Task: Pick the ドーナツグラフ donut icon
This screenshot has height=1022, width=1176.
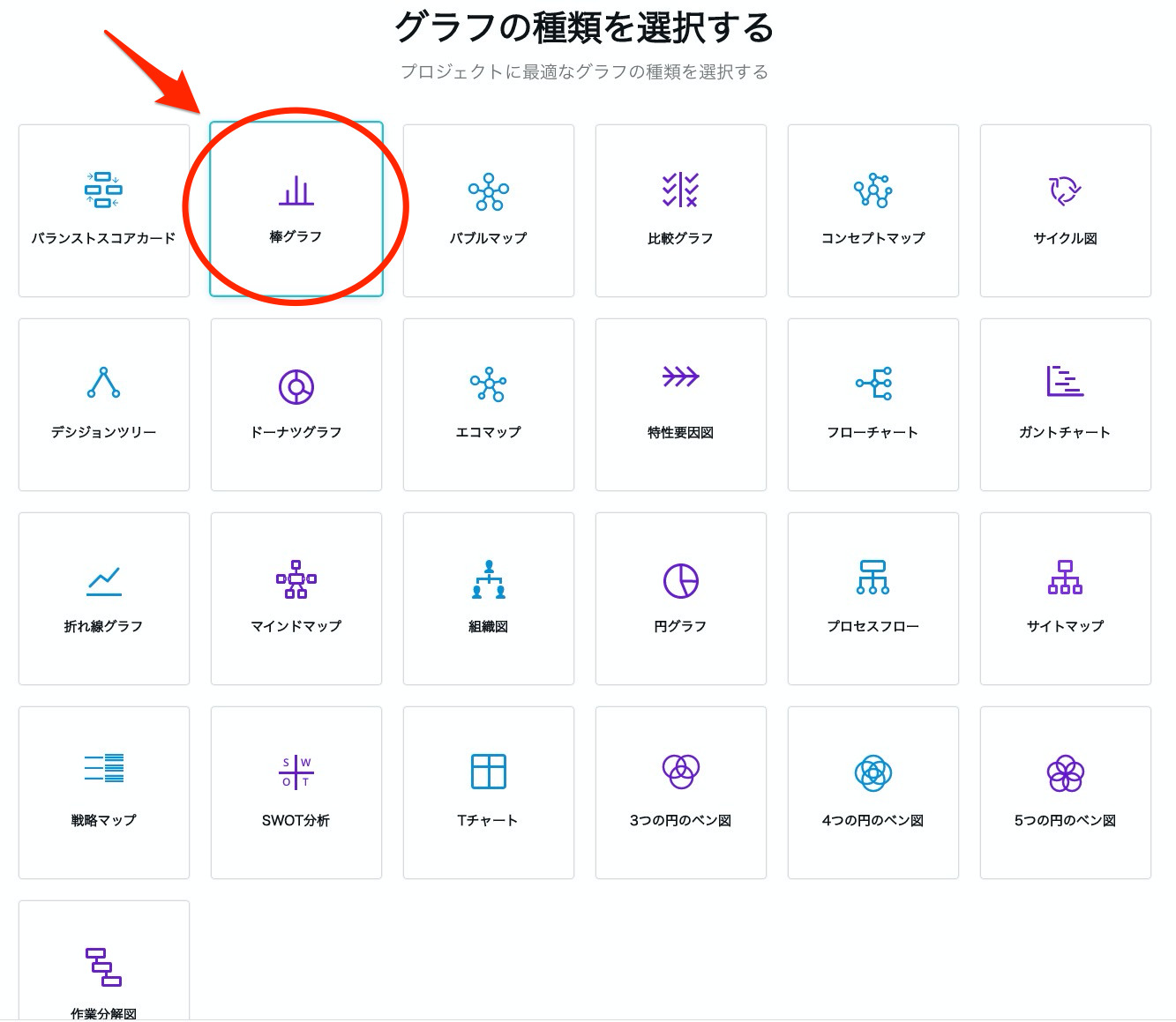Action: point(296,386)
